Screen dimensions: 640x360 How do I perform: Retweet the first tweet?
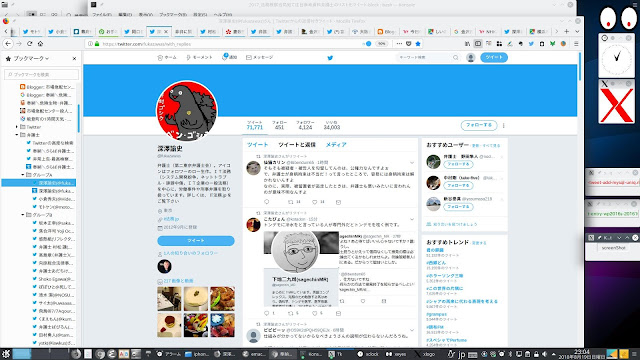click(x=291, y=202)
